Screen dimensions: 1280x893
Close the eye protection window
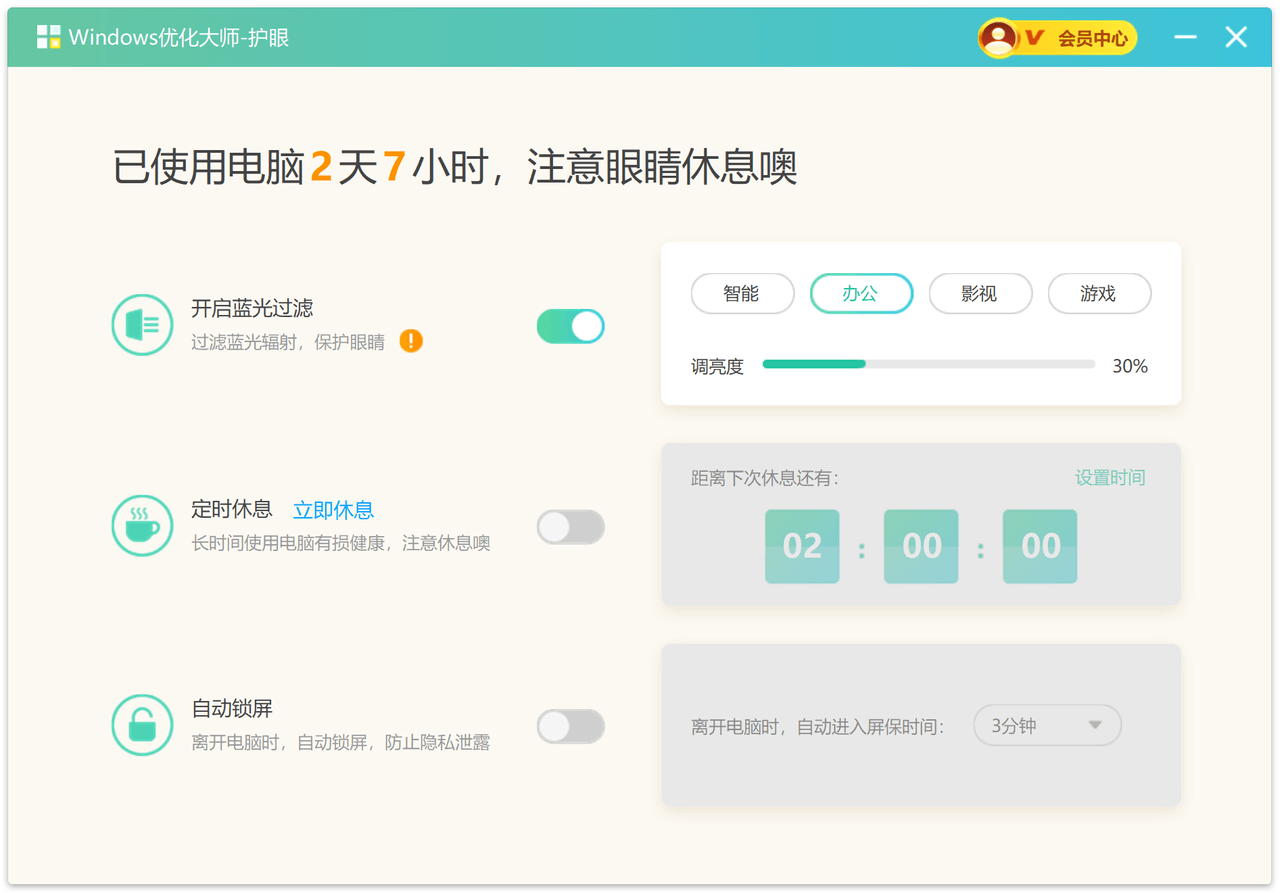[x=1236, y=38]
